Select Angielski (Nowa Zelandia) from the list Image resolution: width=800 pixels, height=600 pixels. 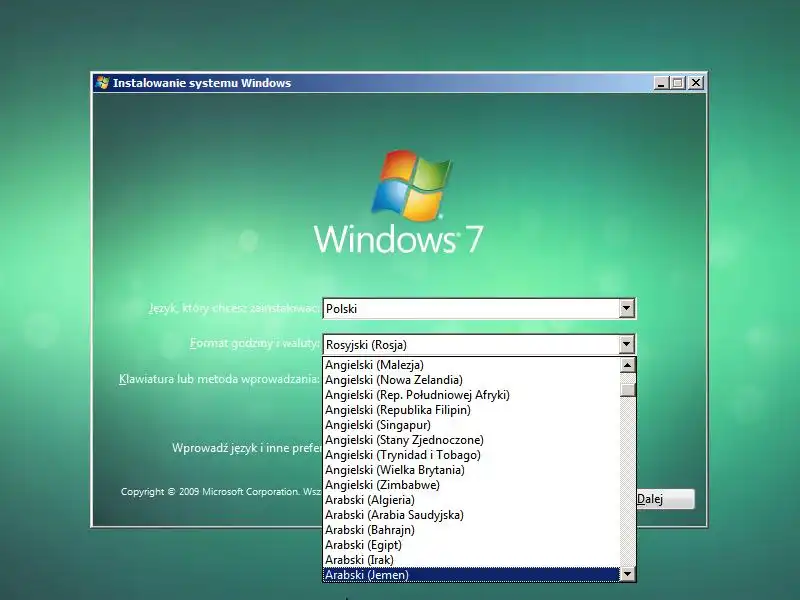(x=471, y=380)
